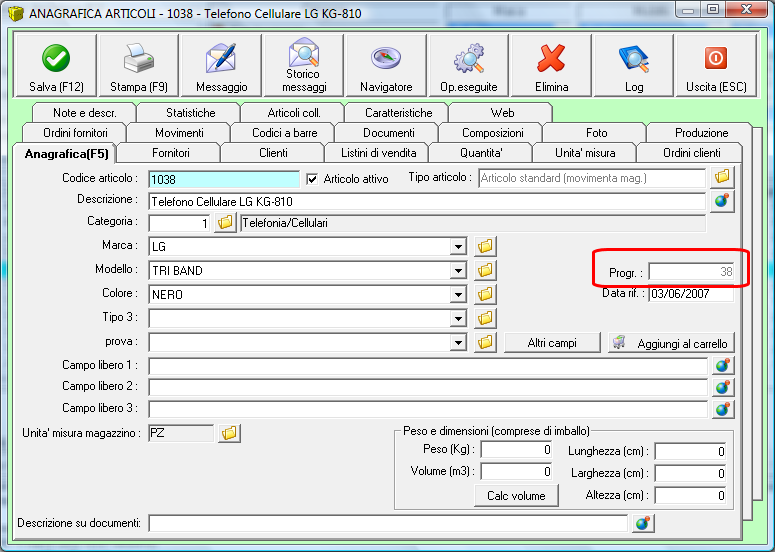
Task: Expand the Marca dropdown
Action: point(458,246)
